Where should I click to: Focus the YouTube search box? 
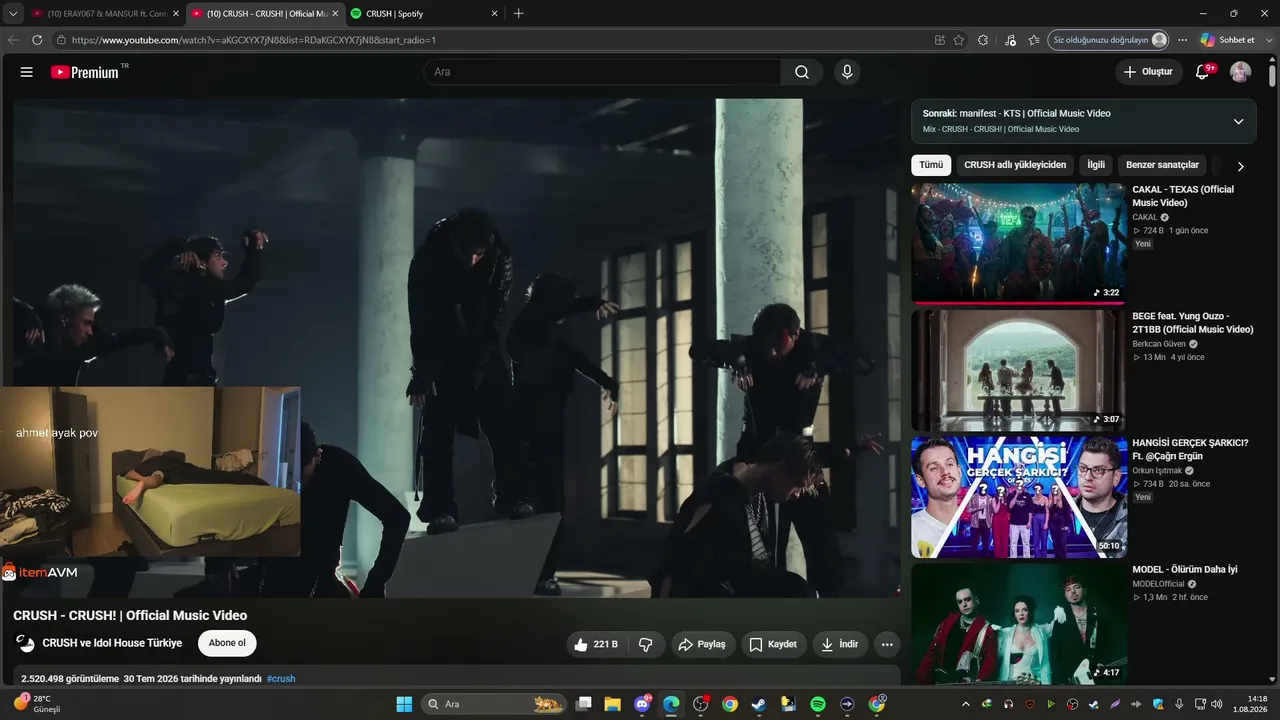point(602,72)
